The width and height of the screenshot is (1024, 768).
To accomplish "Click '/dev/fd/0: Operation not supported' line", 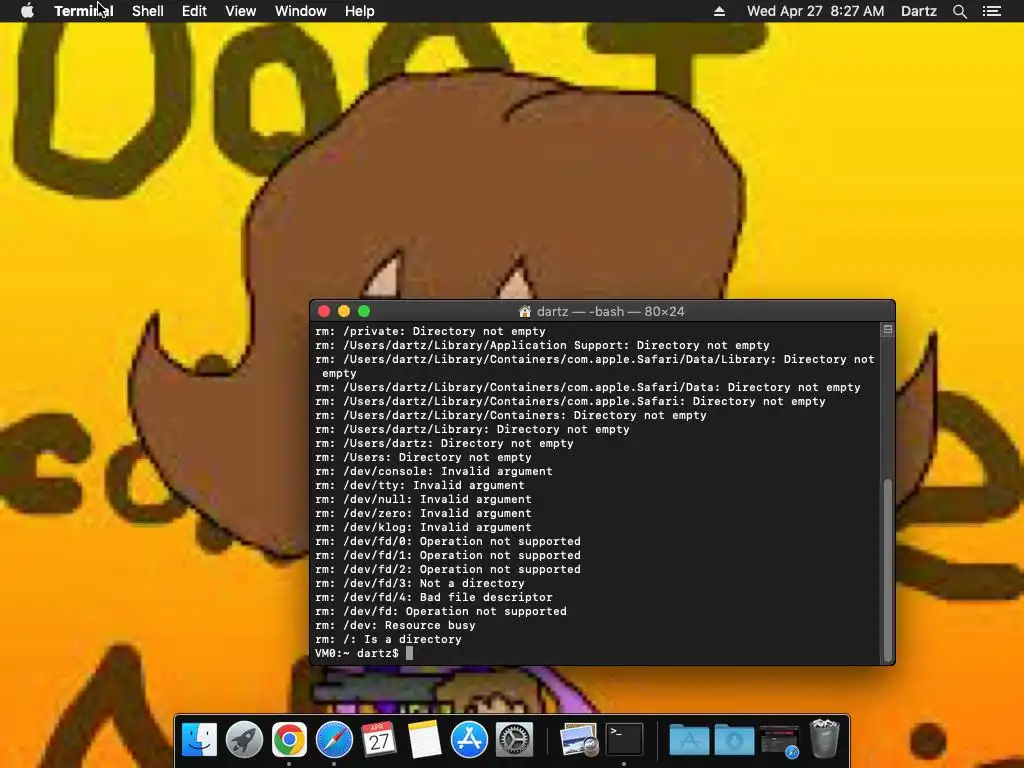I will 447,541.
